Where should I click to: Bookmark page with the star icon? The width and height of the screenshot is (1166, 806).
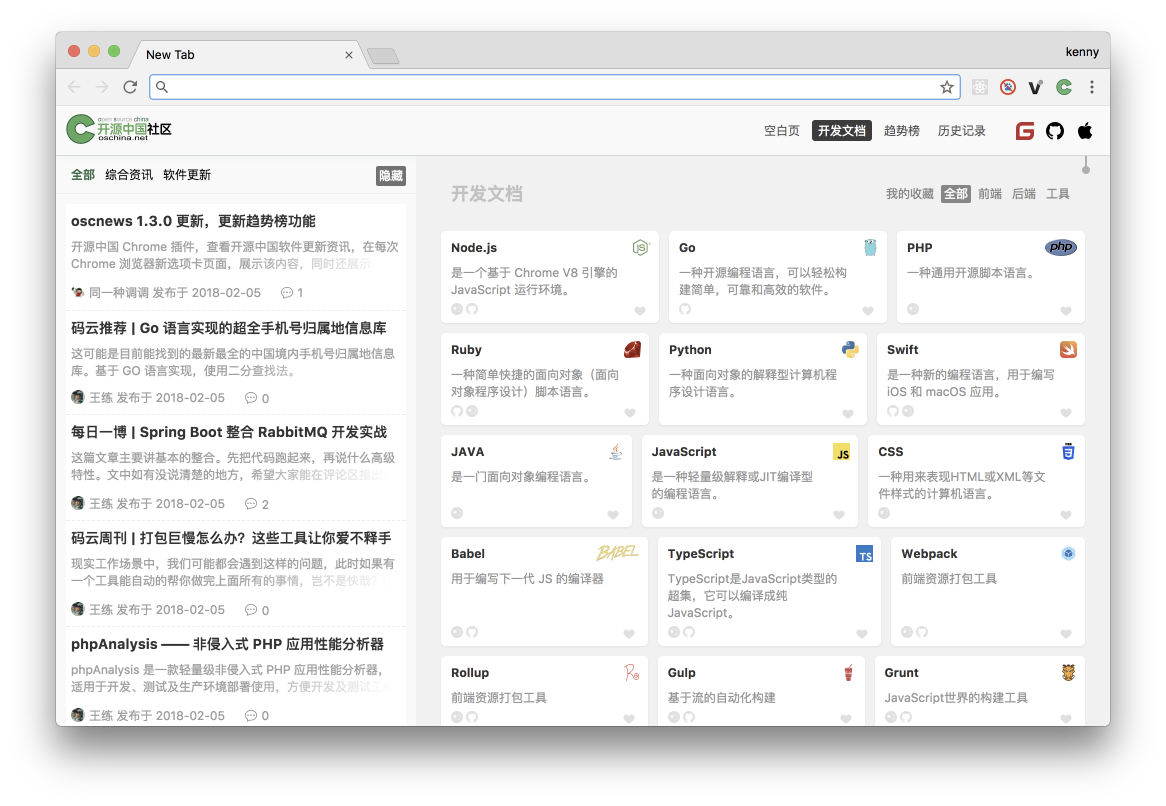(x=947, y=87)
